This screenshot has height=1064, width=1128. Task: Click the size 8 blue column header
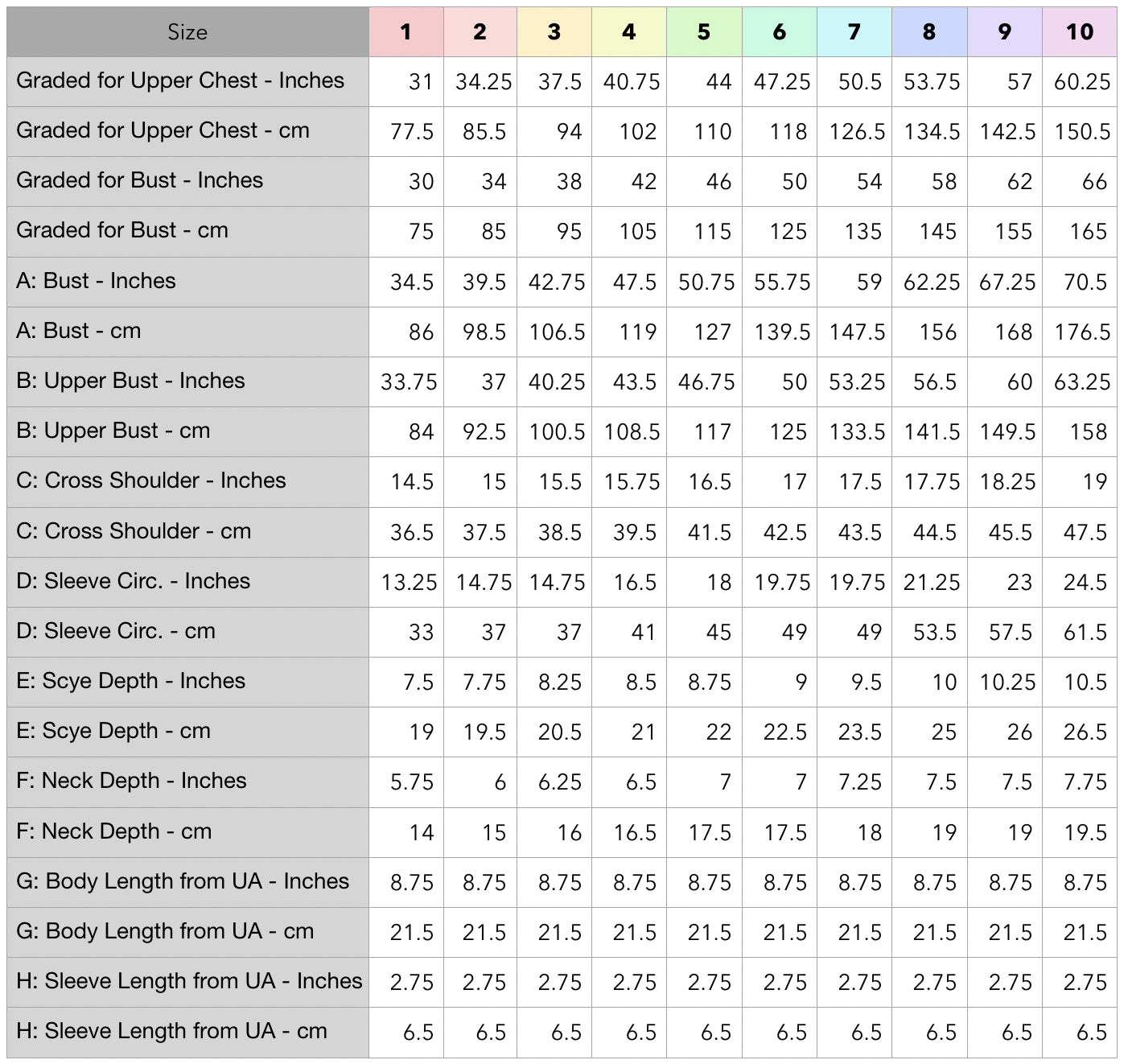pos(929,32)
